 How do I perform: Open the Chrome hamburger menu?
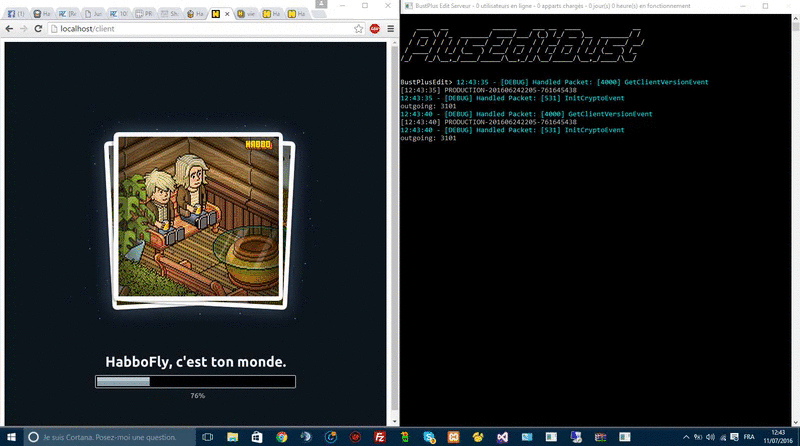point(391,29)
